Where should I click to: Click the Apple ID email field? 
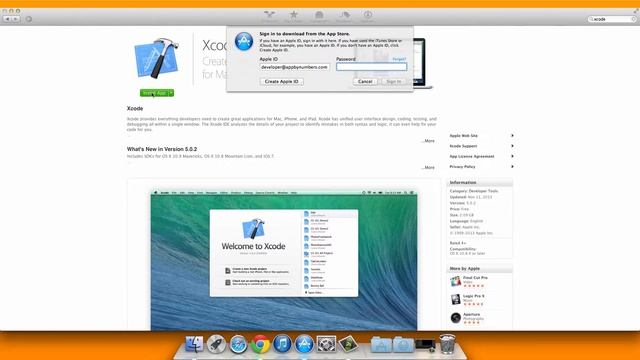coord(294,67)
